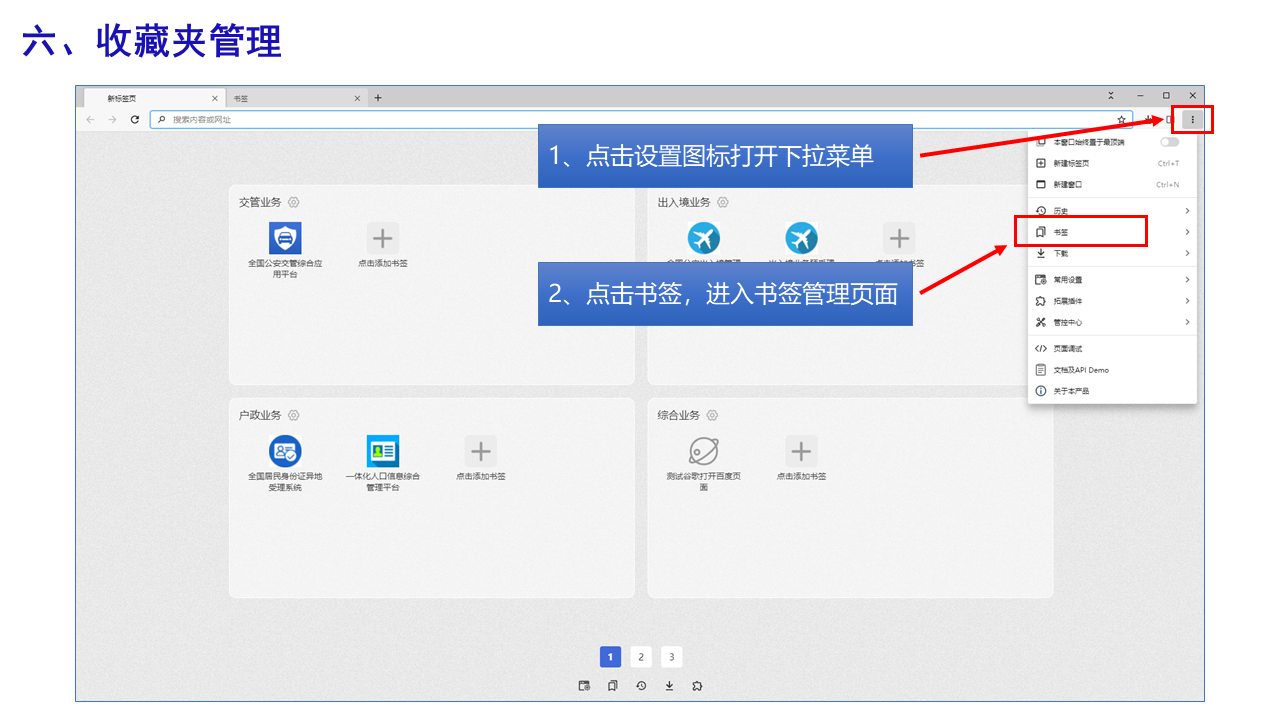
Task: Click the bottom downloads icon
Action: tap(669, 686)
